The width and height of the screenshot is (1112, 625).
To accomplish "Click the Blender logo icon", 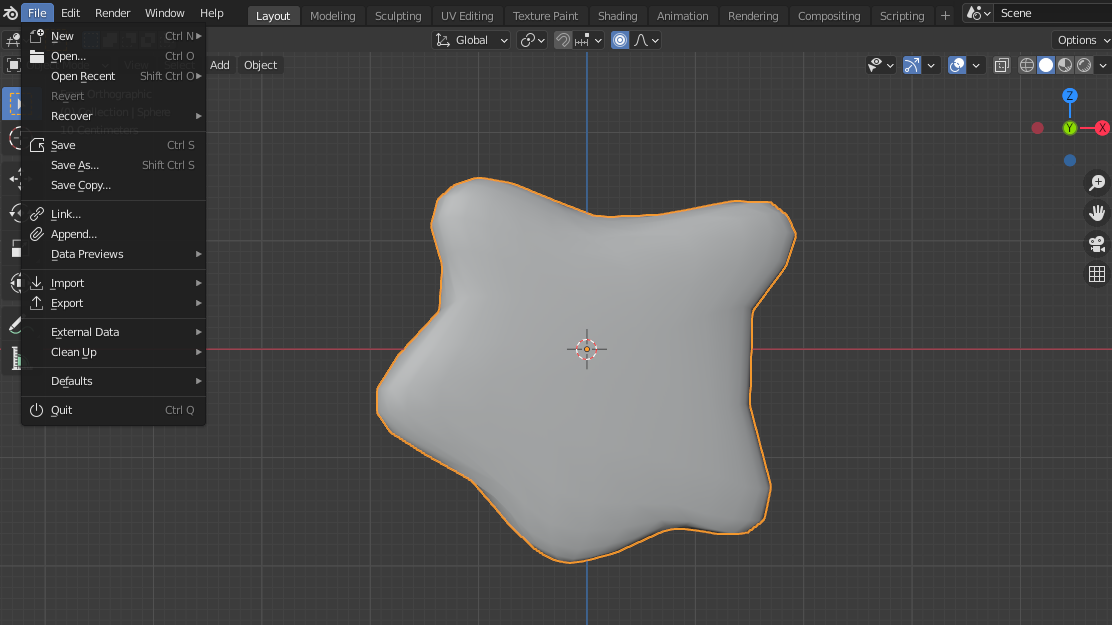I will click(10, 13).
